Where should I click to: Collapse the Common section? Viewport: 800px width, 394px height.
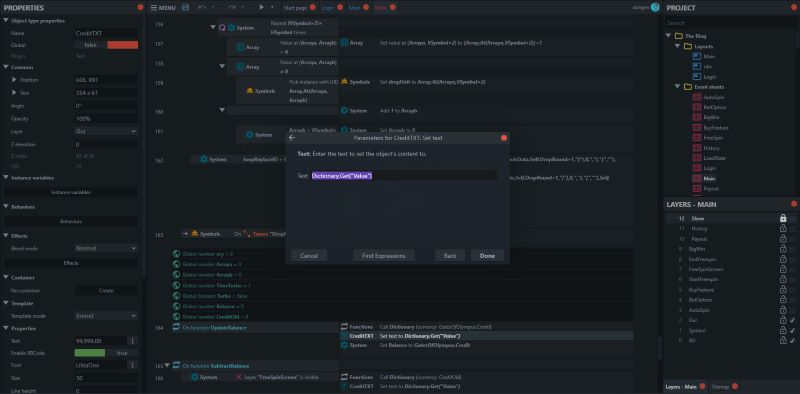coord(6,67)
